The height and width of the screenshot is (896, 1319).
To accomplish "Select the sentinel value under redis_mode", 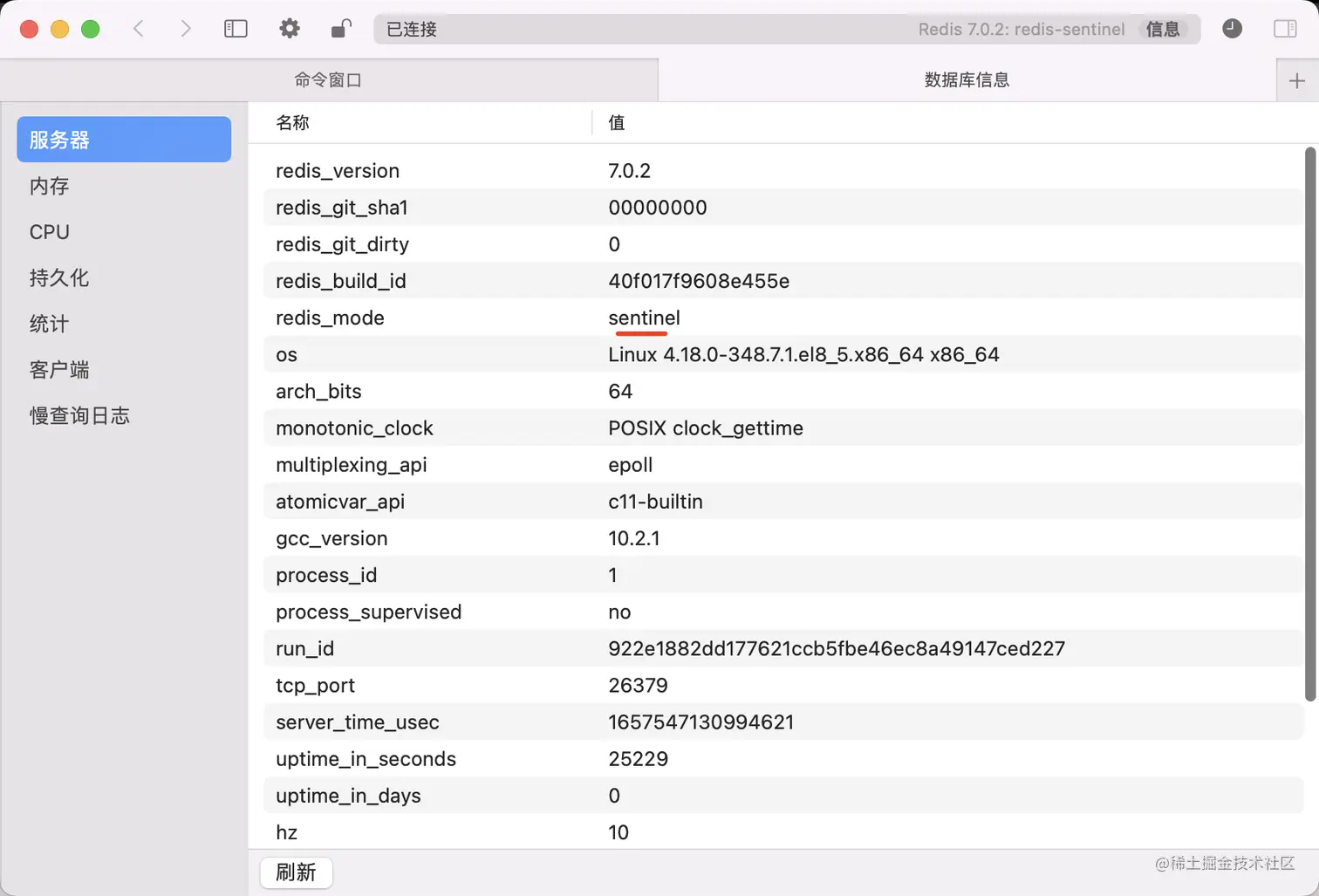I will tap(643, 318).
